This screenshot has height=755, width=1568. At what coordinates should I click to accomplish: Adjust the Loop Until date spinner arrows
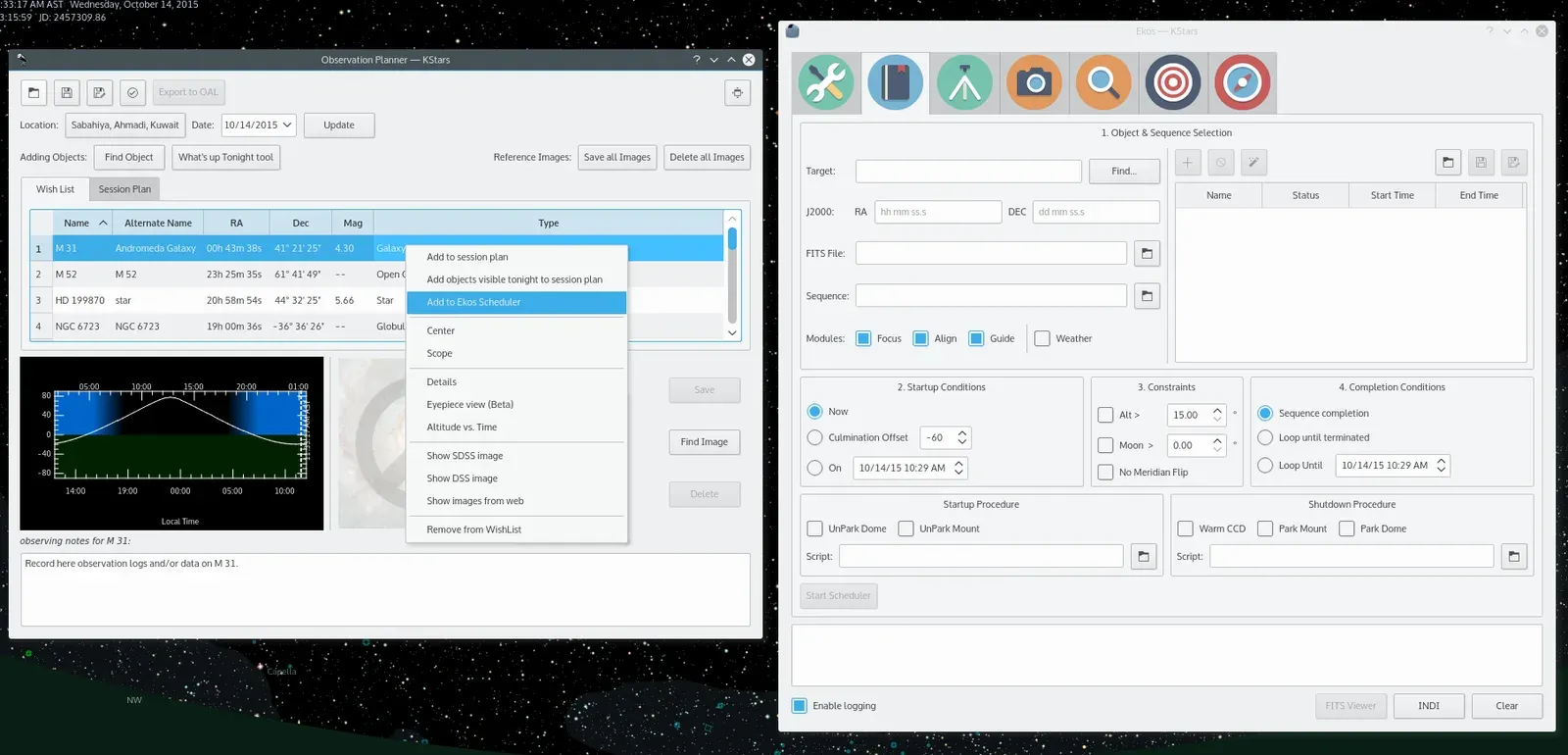[x=1442, y=466]
